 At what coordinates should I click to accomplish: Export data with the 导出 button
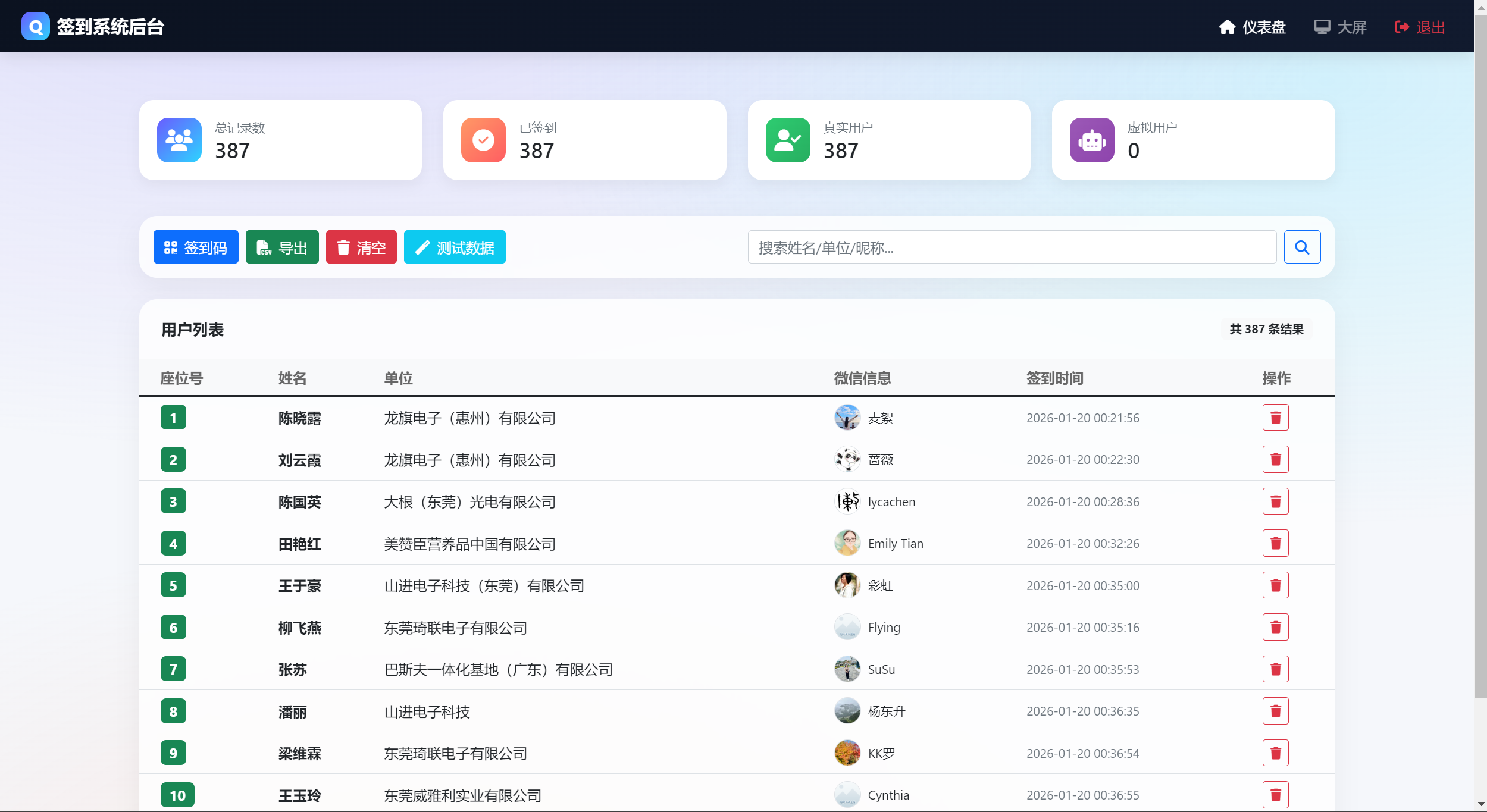[282, 247]
